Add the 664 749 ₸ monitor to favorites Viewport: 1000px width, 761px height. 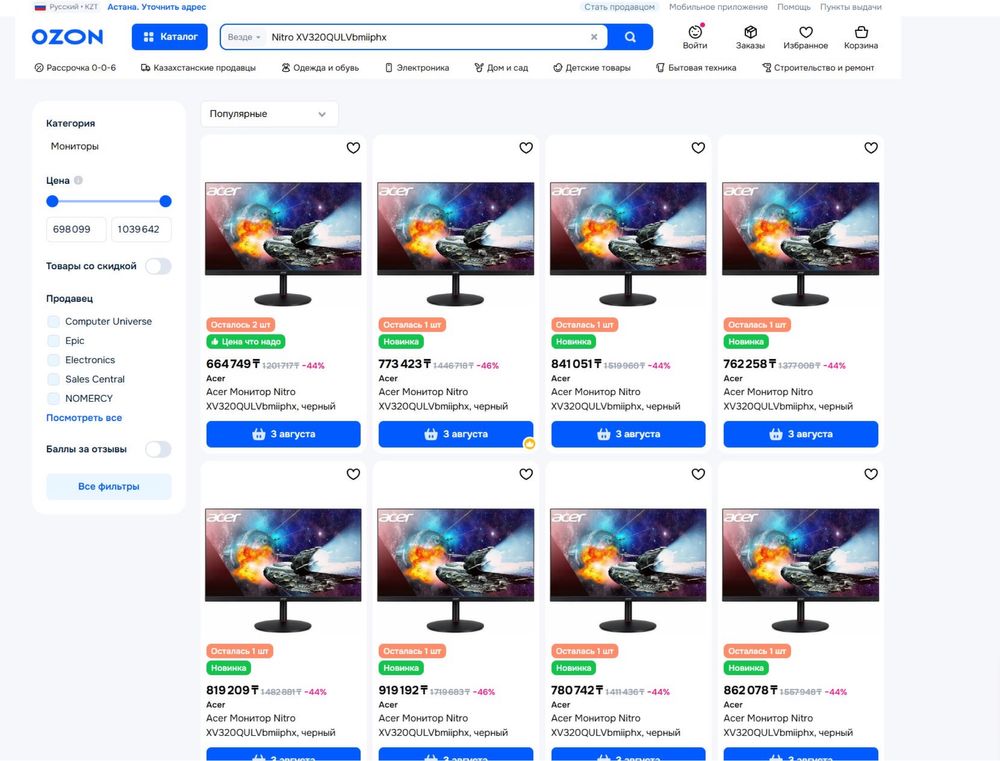[353, 148]
